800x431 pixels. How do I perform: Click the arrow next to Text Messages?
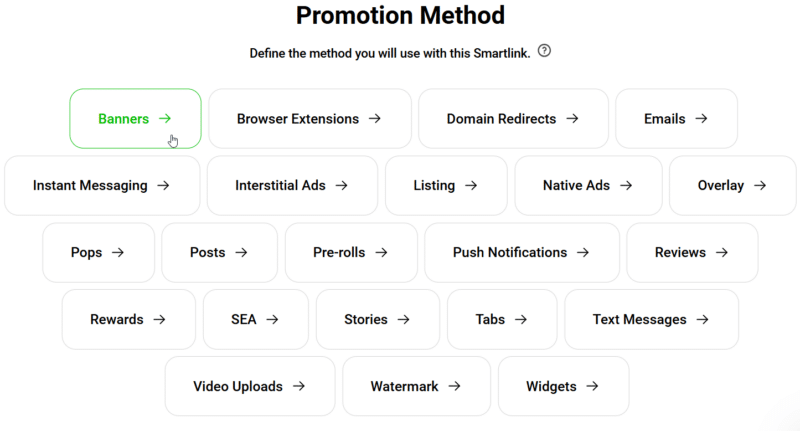702,320
